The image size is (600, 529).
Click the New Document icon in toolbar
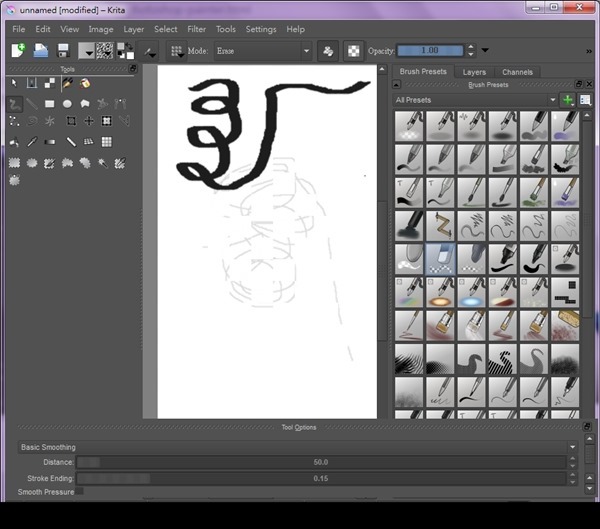click(x=18, y=51)
